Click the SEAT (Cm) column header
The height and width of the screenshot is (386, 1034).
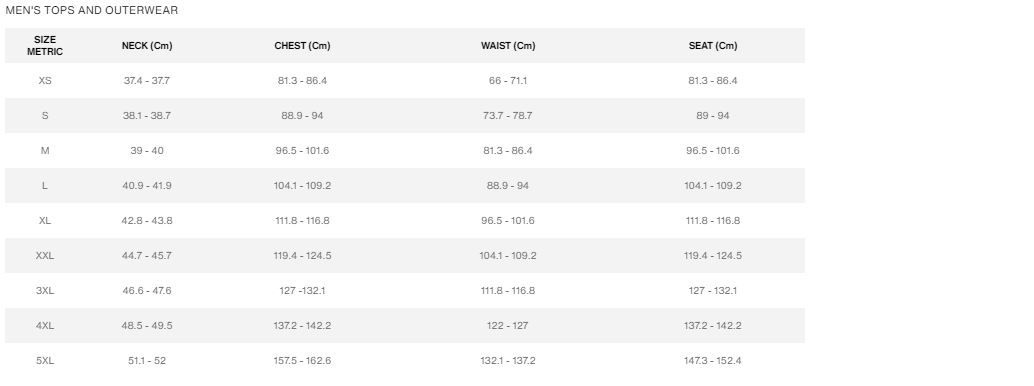713,46
